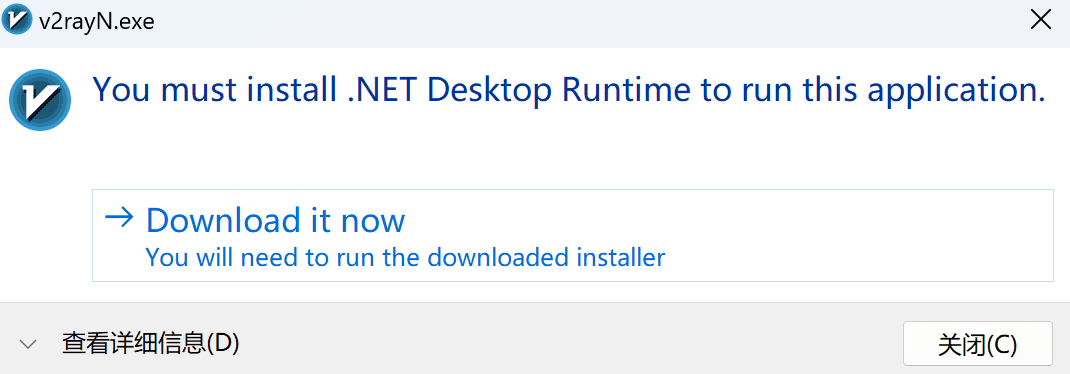Click the 'You will need to run the downloaded installer' text

(405, 257)
